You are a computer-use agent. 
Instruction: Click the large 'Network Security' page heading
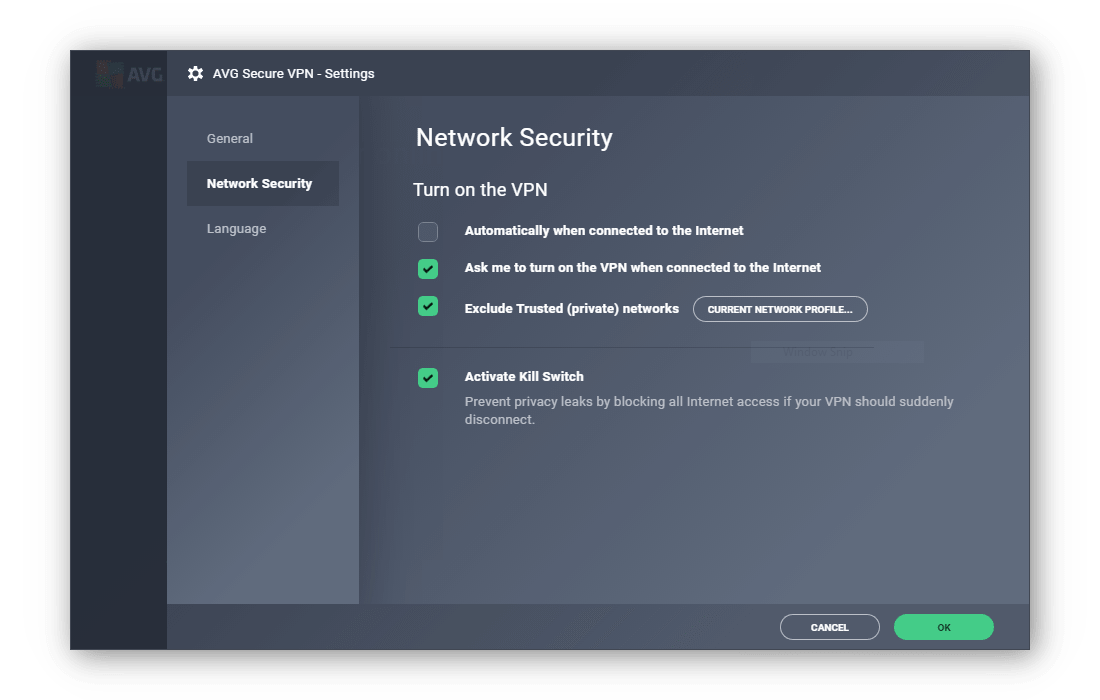click(514, 137)
